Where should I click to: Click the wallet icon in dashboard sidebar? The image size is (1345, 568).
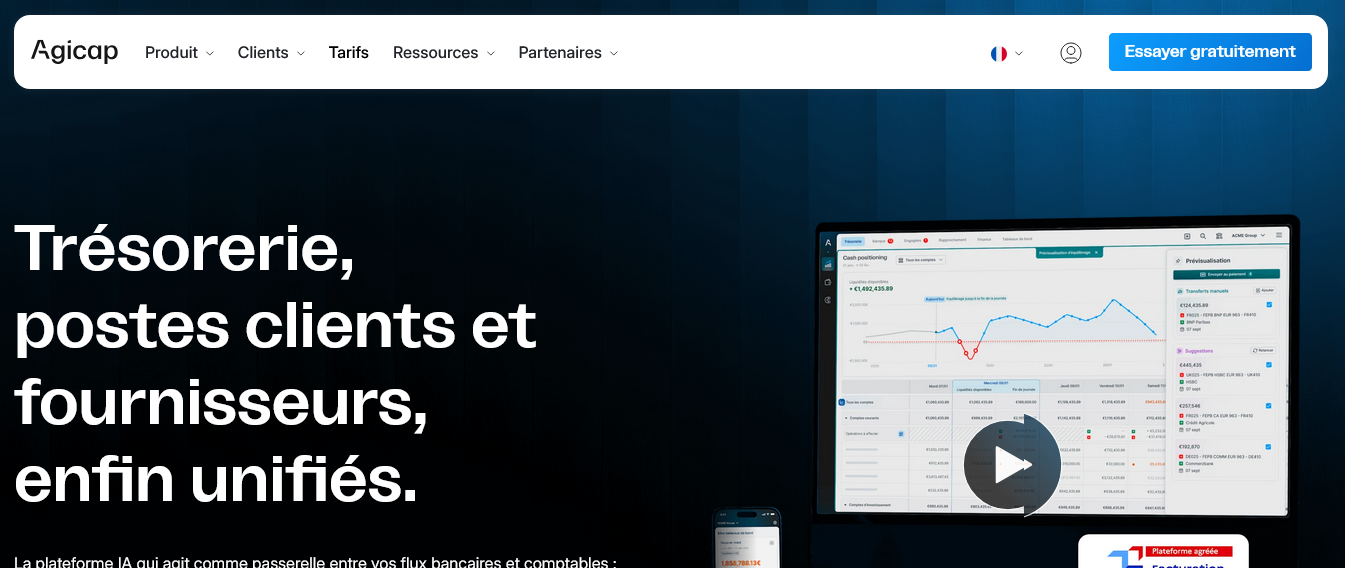[828, 282]
